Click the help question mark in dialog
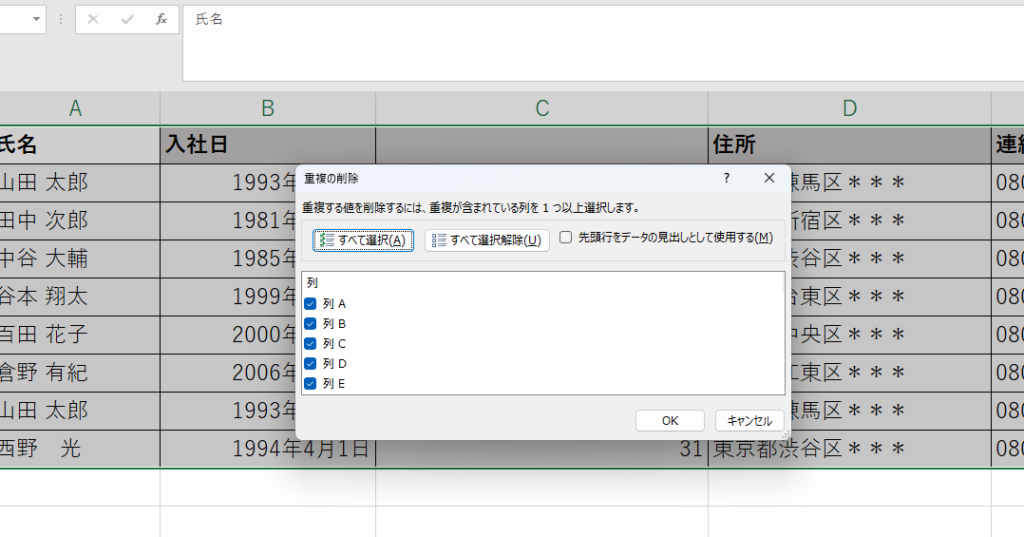This screenshot has width=1024, height=537. click(726, 177)
